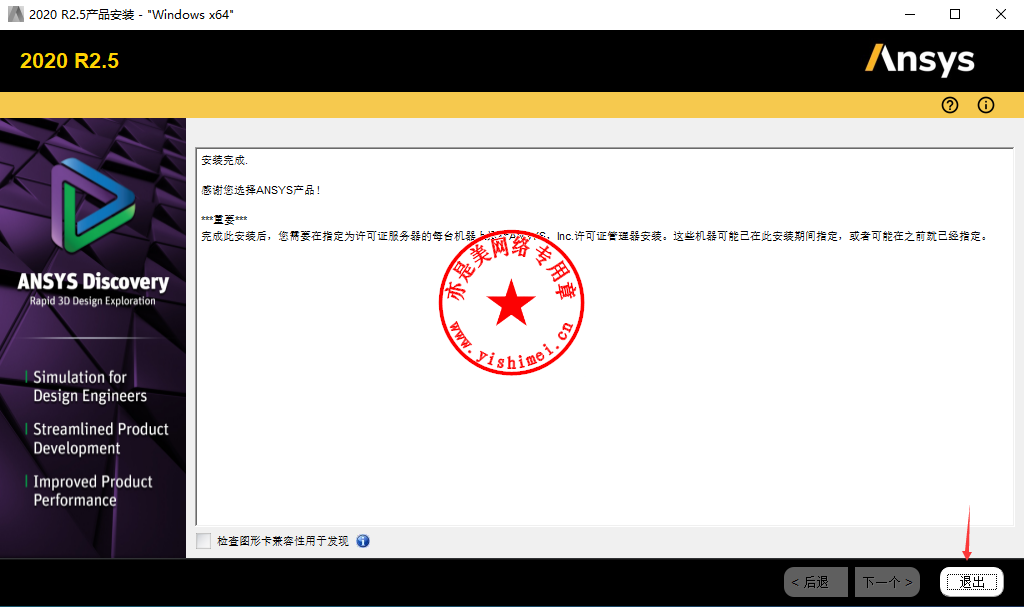Close the installer window
This screenshot has height=607, width=1024.
[1000, 14]
